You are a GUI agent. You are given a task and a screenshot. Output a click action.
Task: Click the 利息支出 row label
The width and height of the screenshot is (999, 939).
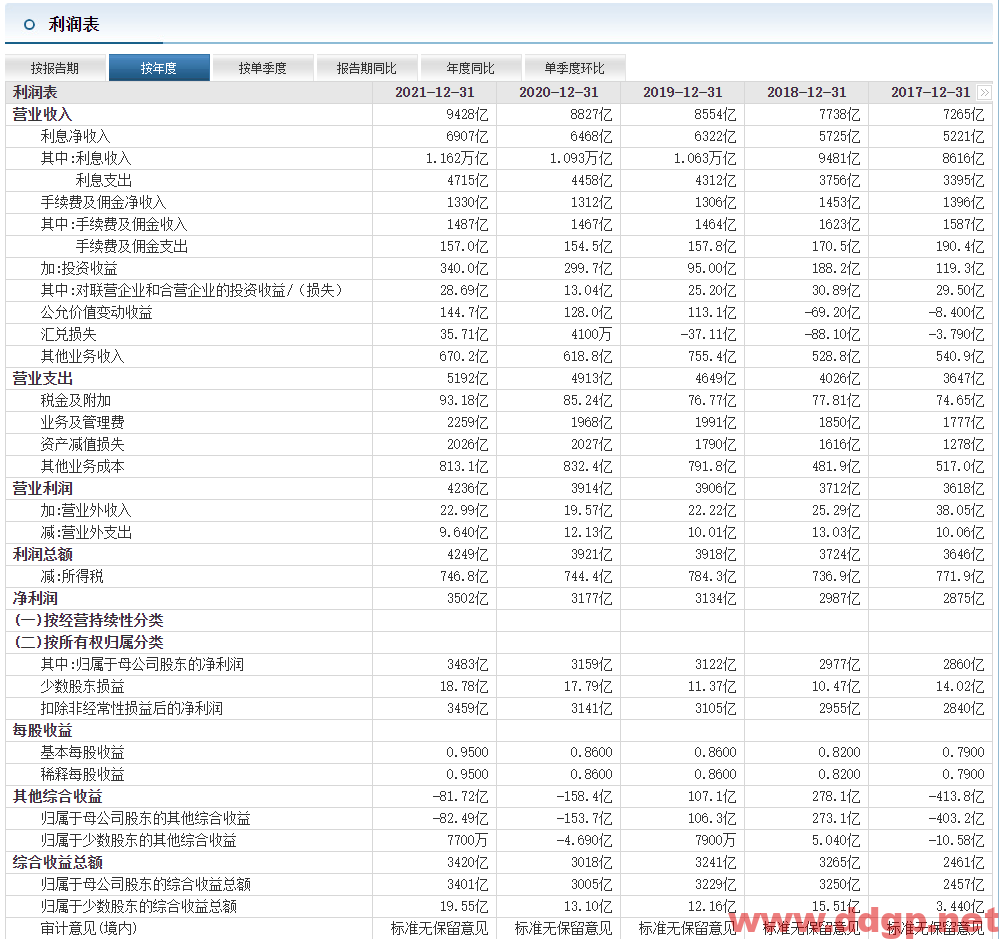(104, 180)
